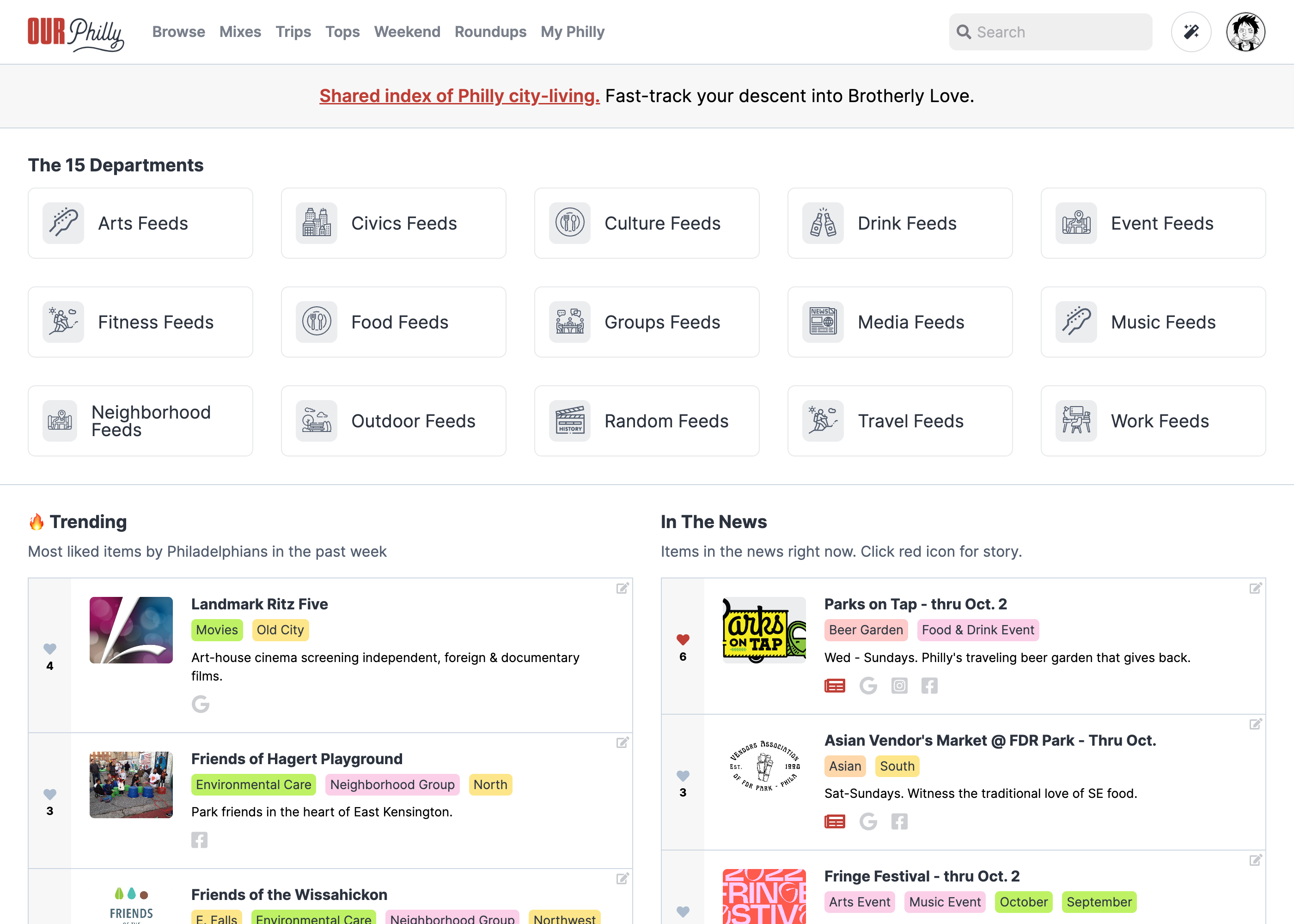
Task: Edit the Friends of the Wissahickon entry
Action: (x=623, y=878)
